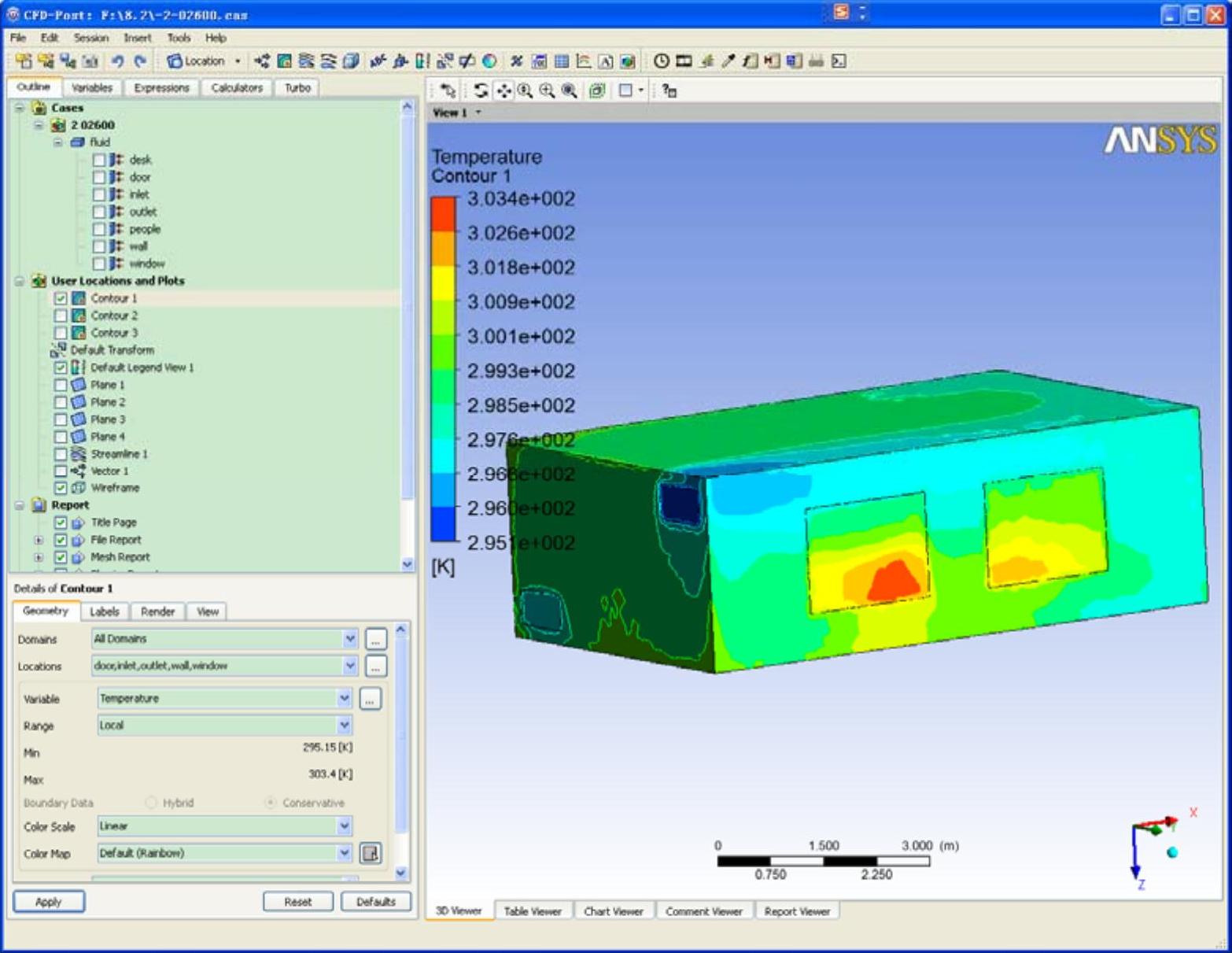1232x953 pixels.
Task: Switch to the Variables tab
Action: tap(92, 87)
